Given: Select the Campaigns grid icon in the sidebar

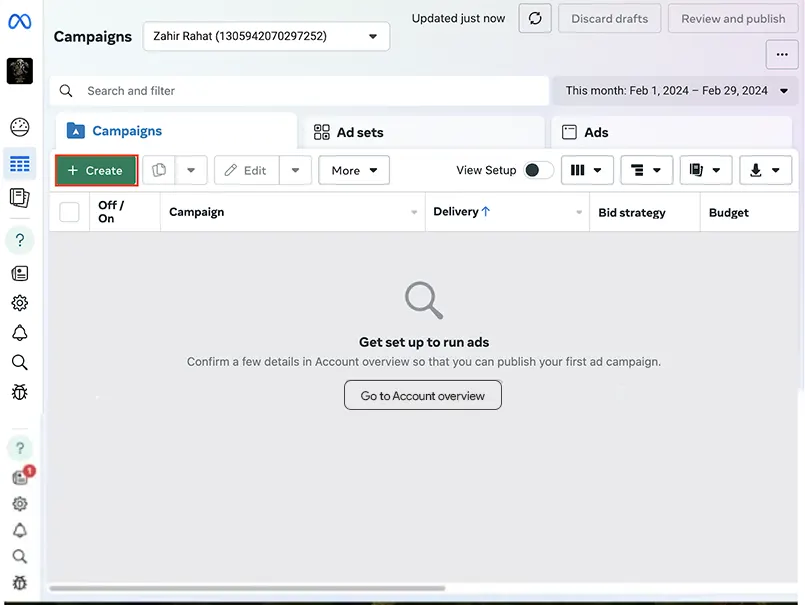Looking at the screenshot, I should tap(20, 164).
